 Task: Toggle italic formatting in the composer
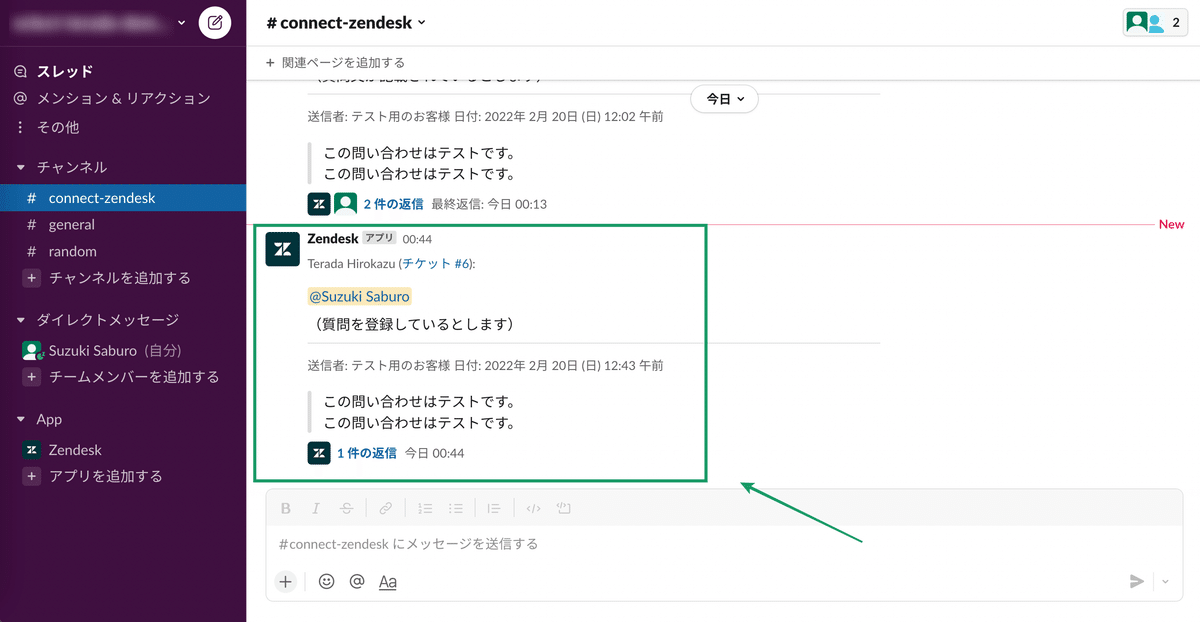click(x=316, y=508)
